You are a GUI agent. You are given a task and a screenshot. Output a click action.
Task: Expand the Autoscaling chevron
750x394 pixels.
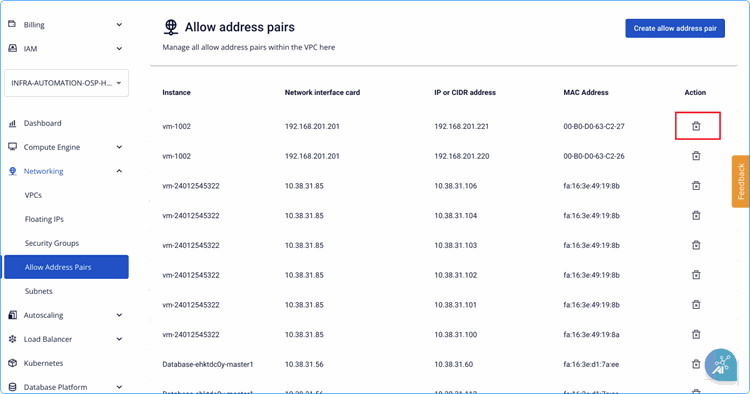click(x=119, y=315)
